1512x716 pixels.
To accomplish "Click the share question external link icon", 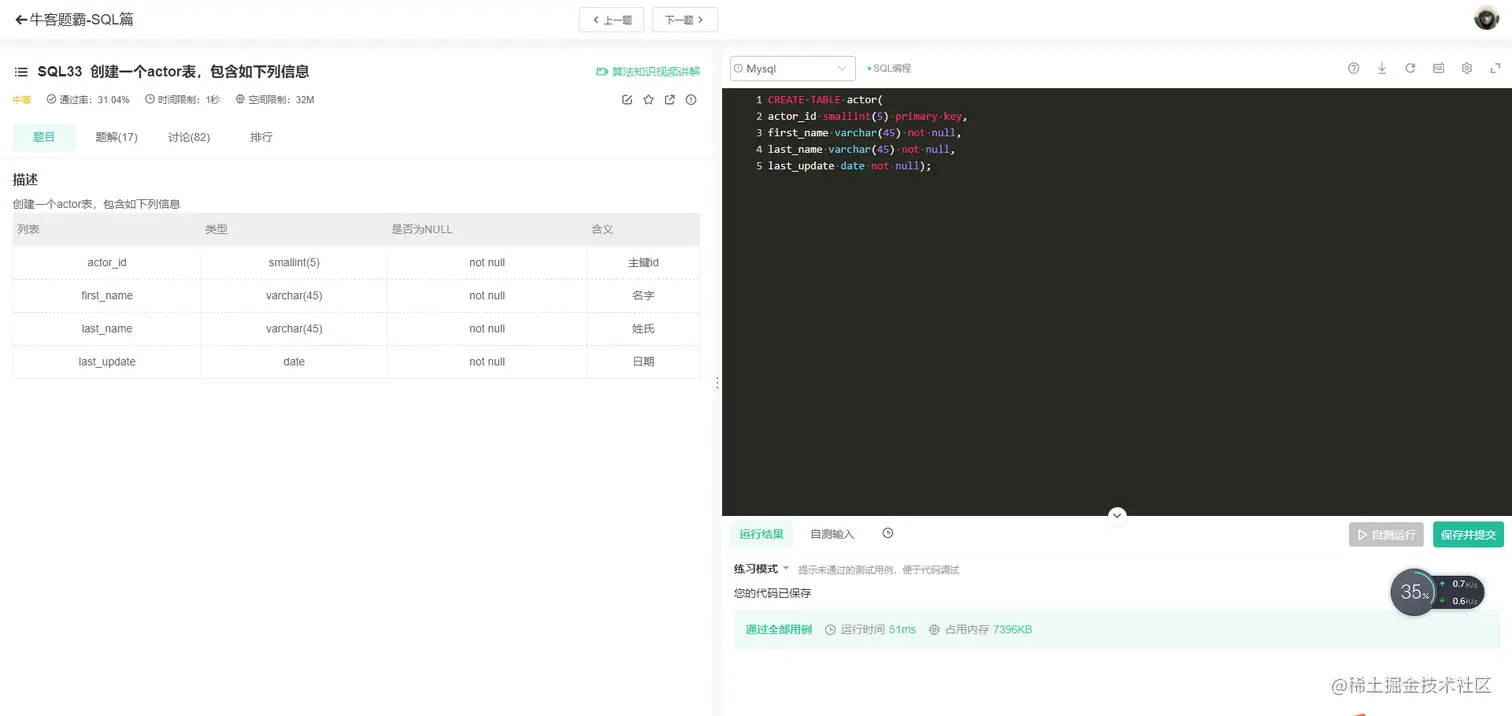I will click(669, 100).
